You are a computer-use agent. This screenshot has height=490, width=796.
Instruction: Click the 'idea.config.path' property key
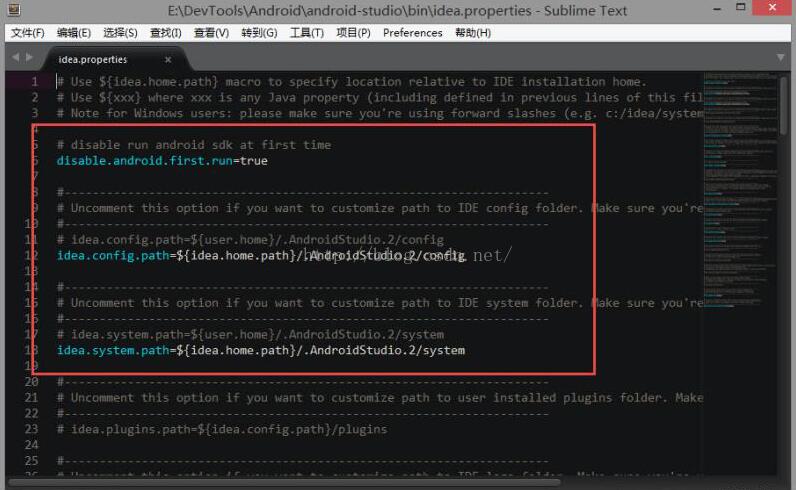pyautogui.click(x=113, y=255)
